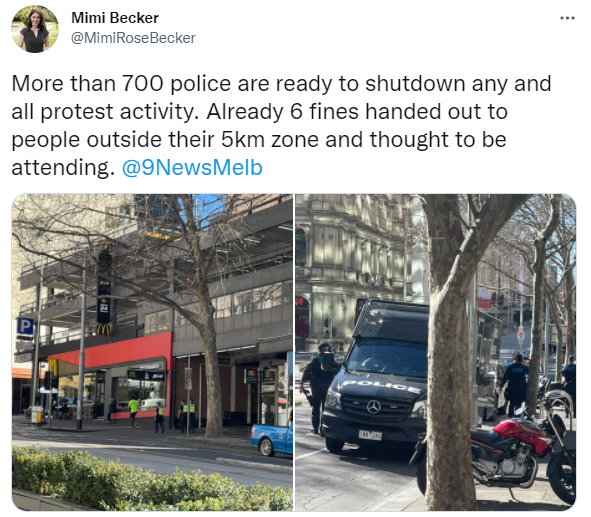591x517 pixels.
Task: Click the blue P parking sign in photo
Action: pyautogui.click(x=25, y=326)
